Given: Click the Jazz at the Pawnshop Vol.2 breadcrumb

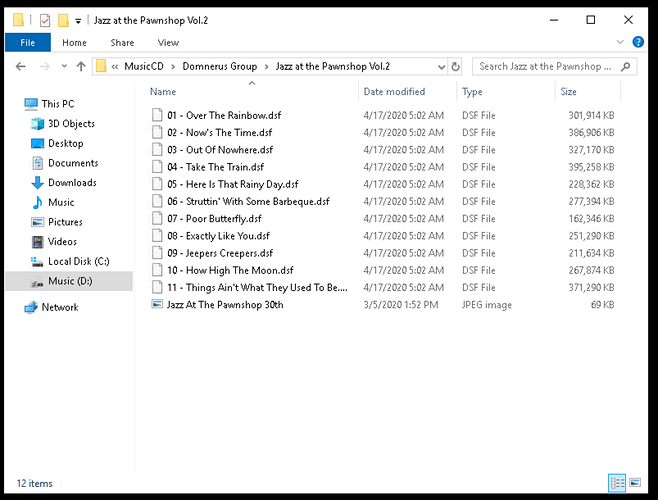Looking at the screenshot, I should 333,66.
